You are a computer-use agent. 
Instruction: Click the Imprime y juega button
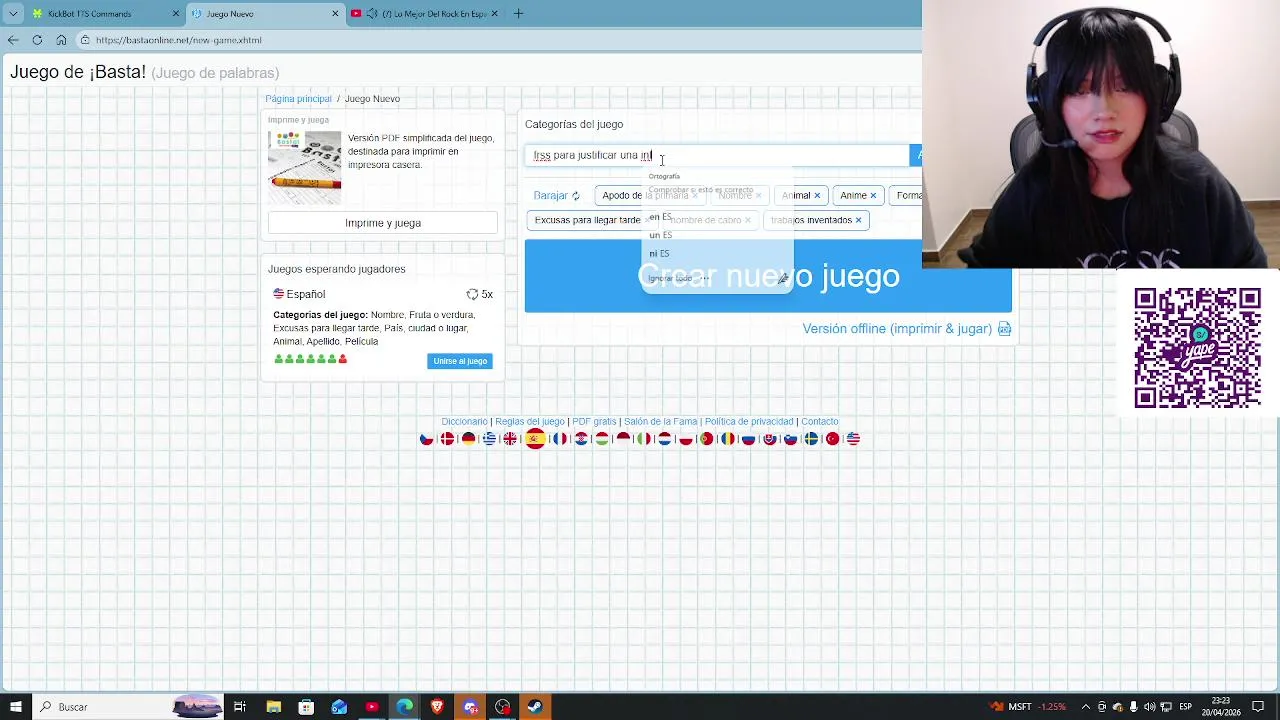383,223
